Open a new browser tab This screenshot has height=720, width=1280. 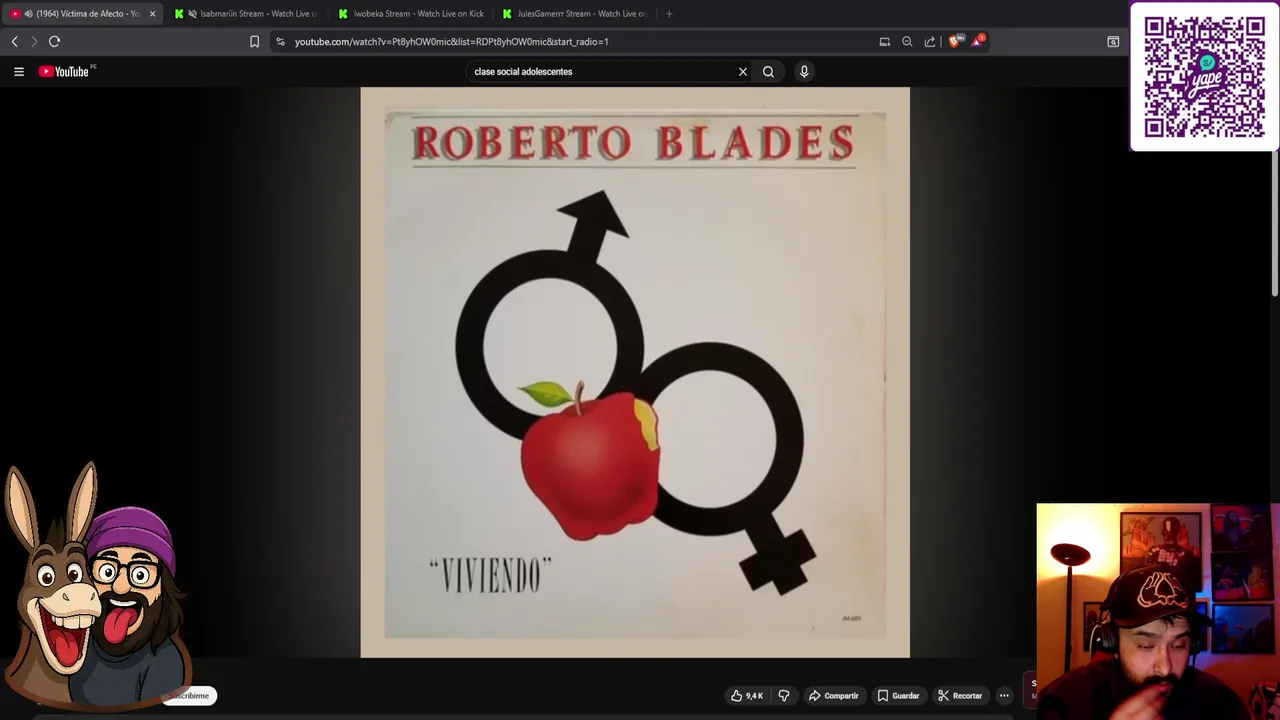click(x=669, y=14)
